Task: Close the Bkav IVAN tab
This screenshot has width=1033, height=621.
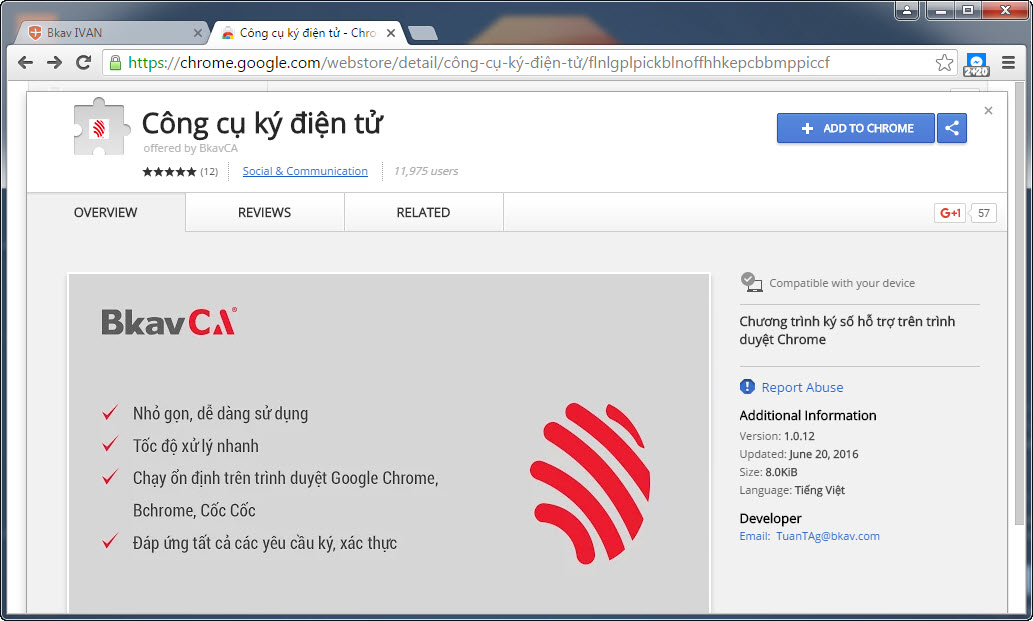Action: [x=198, y=33]
